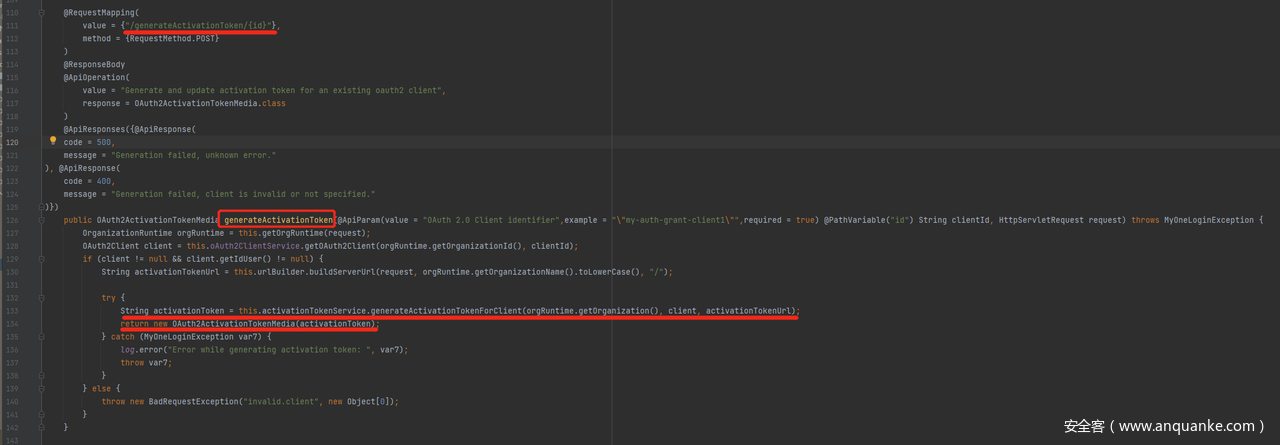
Task: Click the @ApiOperation annotation
Action: 95,77
